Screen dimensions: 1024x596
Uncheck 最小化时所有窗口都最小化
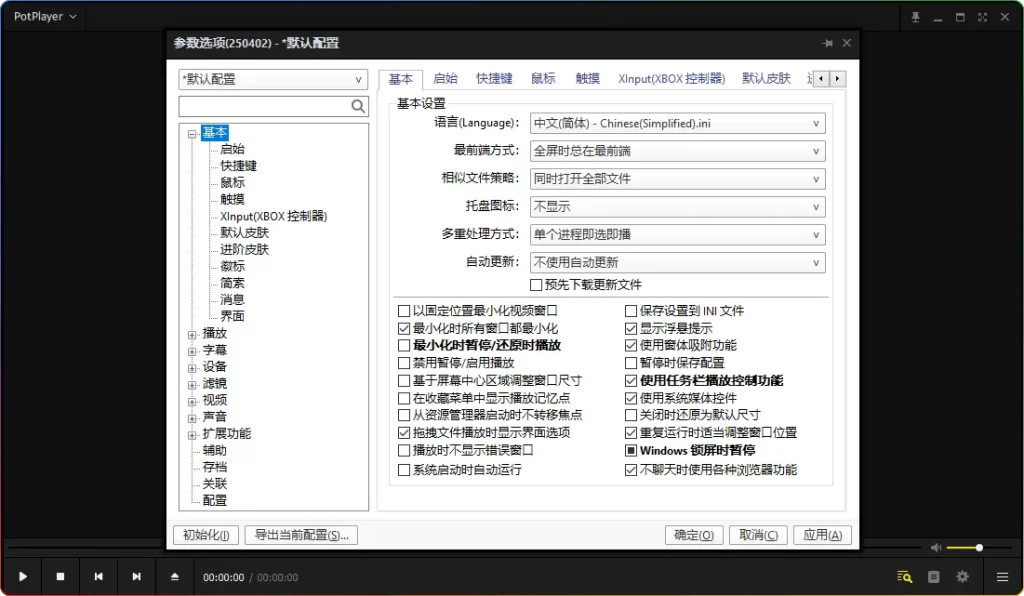(x=404, y=328)
